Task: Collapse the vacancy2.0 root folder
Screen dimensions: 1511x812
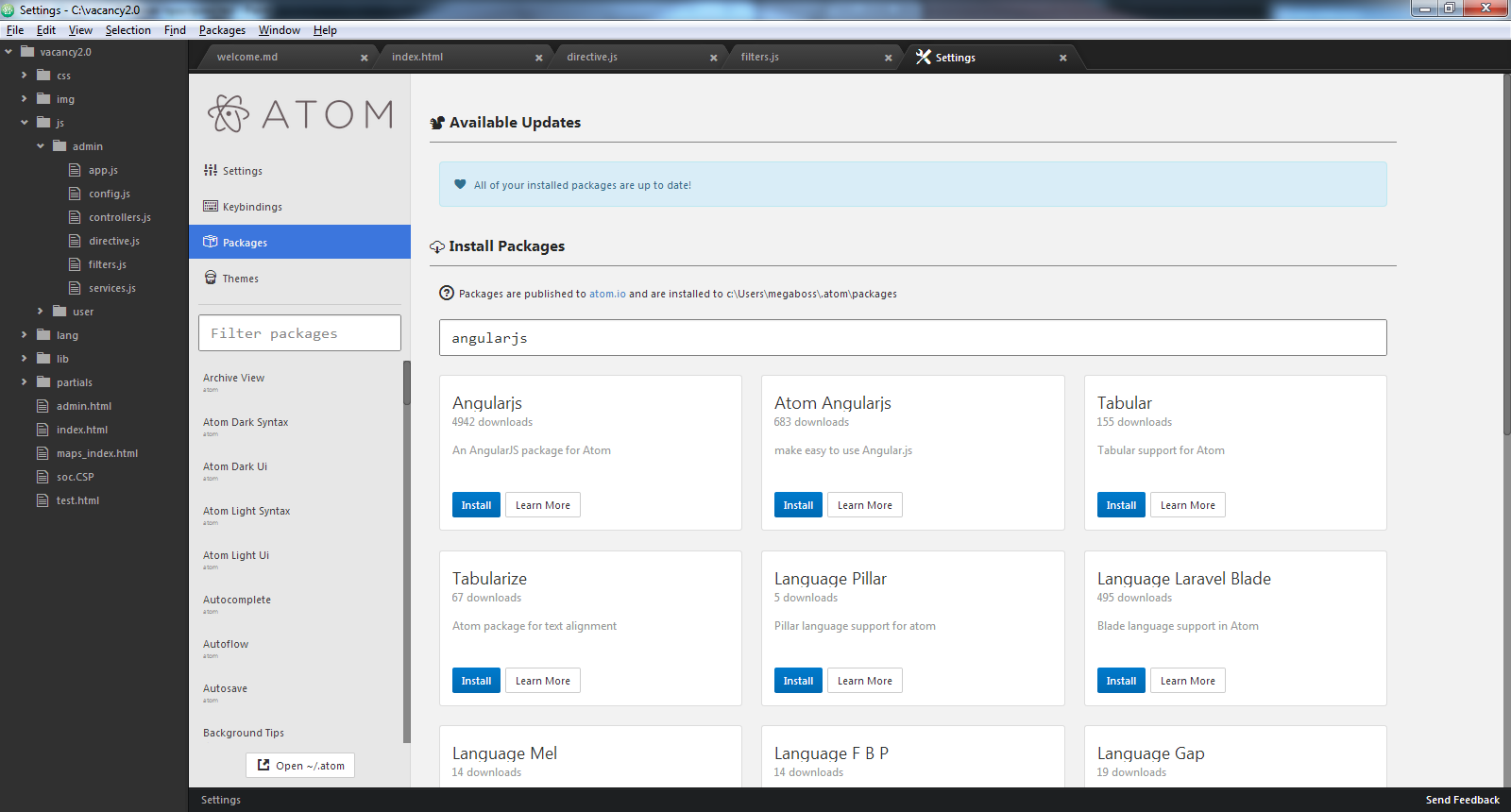Action: 8,52
